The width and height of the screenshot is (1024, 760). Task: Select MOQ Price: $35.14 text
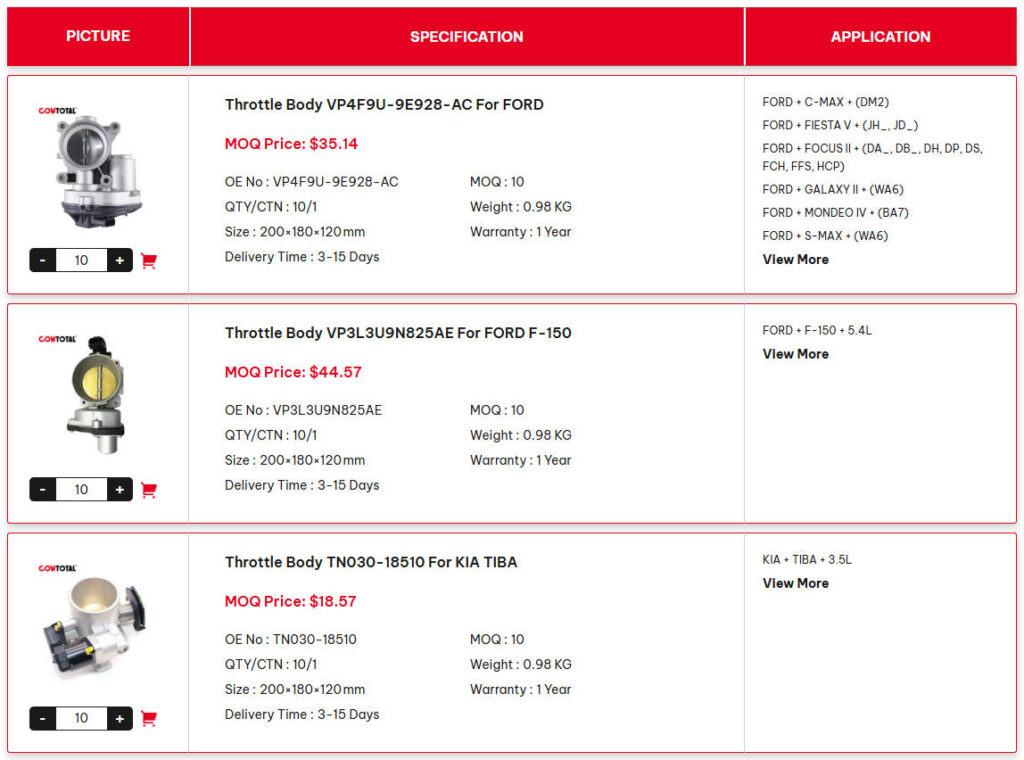click(291, 144)
